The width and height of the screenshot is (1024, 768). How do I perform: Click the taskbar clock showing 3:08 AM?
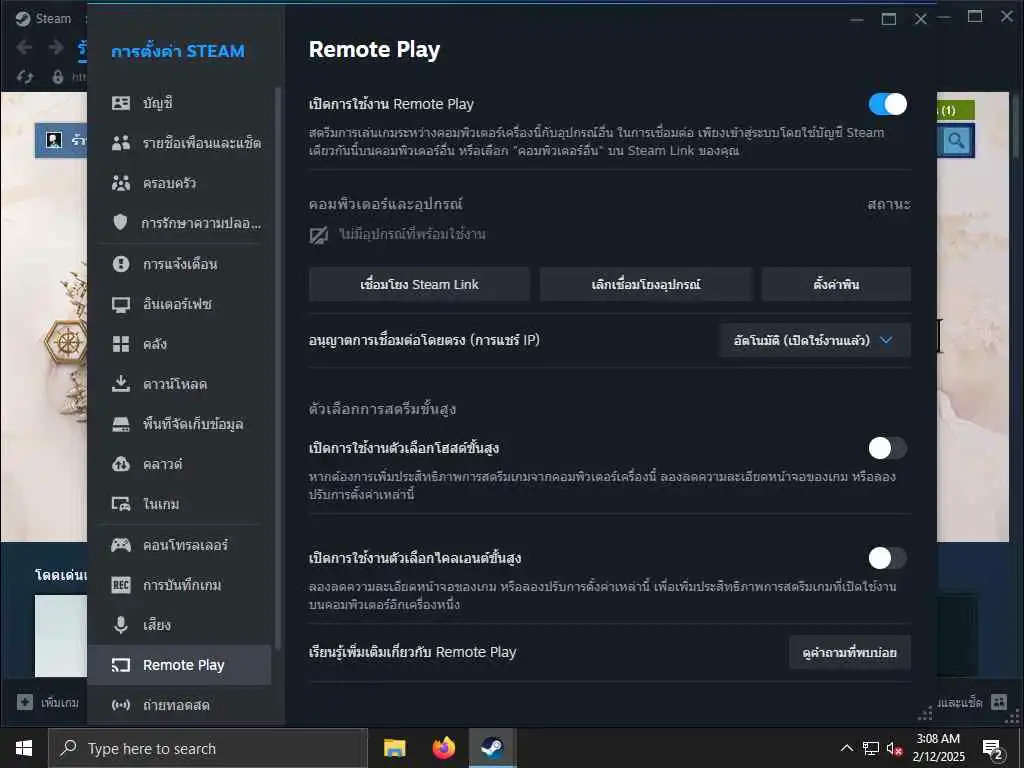(x=938, y=748)
